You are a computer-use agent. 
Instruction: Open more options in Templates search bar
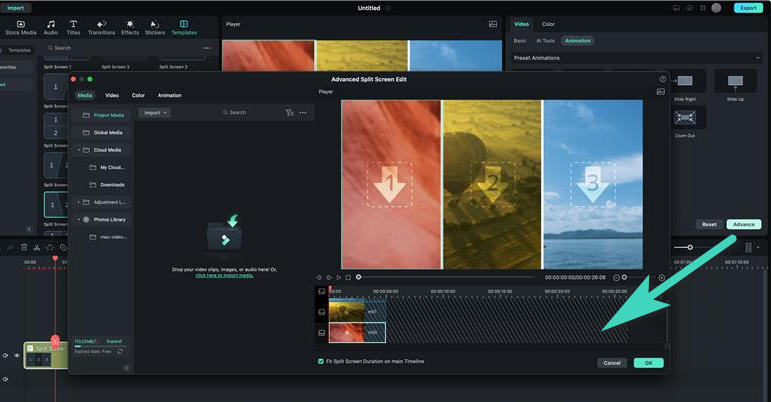tap(207, 48)
